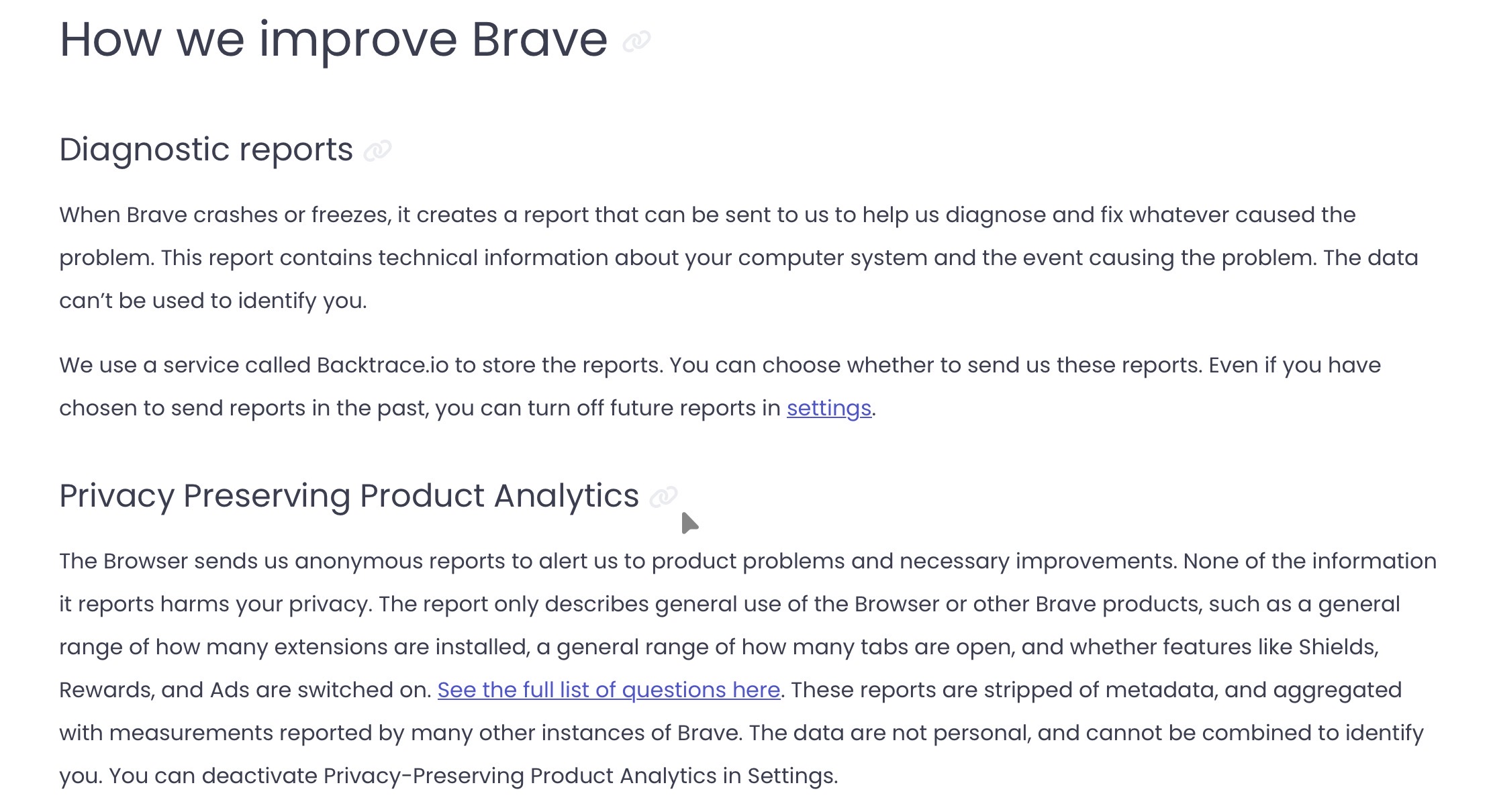Copy-link icon after "Privacy Preserving Product Analytics" heading
Screen dimensions: 1493x812
(x=663, y=497)
